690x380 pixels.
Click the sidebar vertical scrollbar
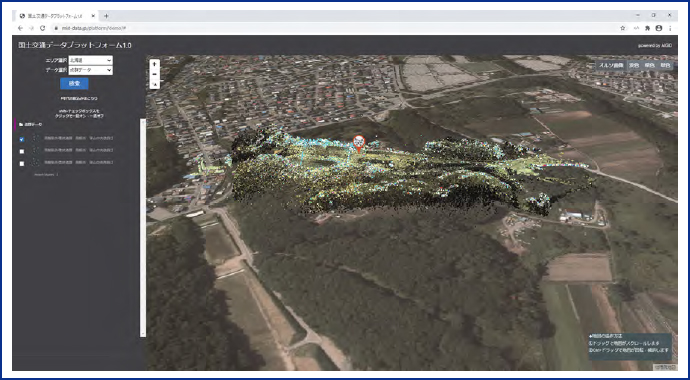143,228
